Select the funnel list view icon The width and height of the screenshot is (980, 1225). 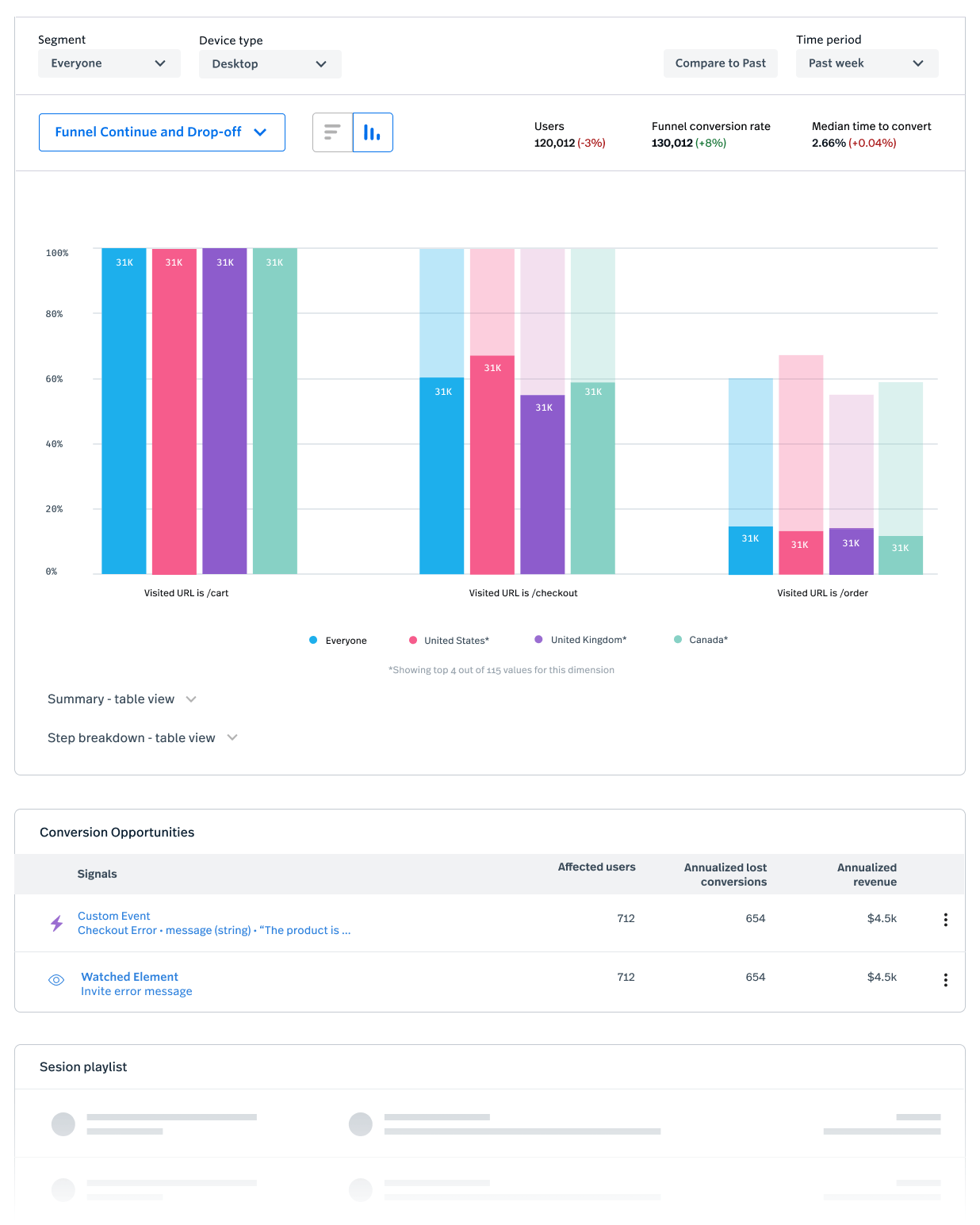pos(333,132)
